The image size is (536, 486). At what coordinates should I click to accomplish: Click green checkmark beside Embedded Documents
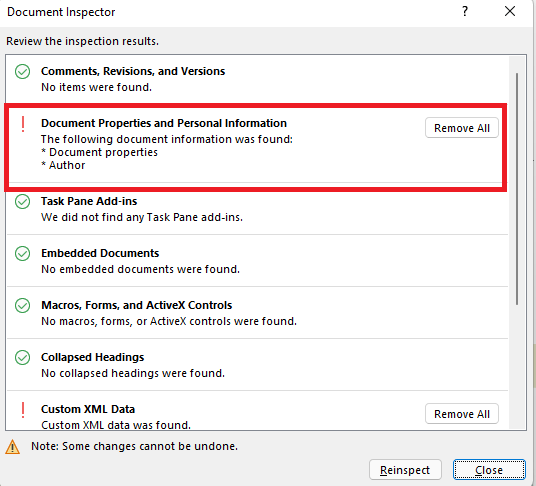(x=23, y=253)
